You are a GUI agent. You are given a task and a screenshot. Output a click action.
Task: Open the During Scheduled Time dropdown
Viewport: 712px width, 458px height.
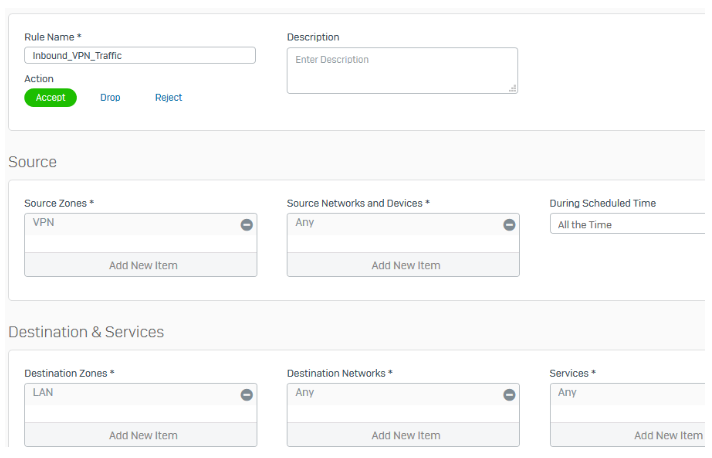pyautogui.click(x=628, y=225)
